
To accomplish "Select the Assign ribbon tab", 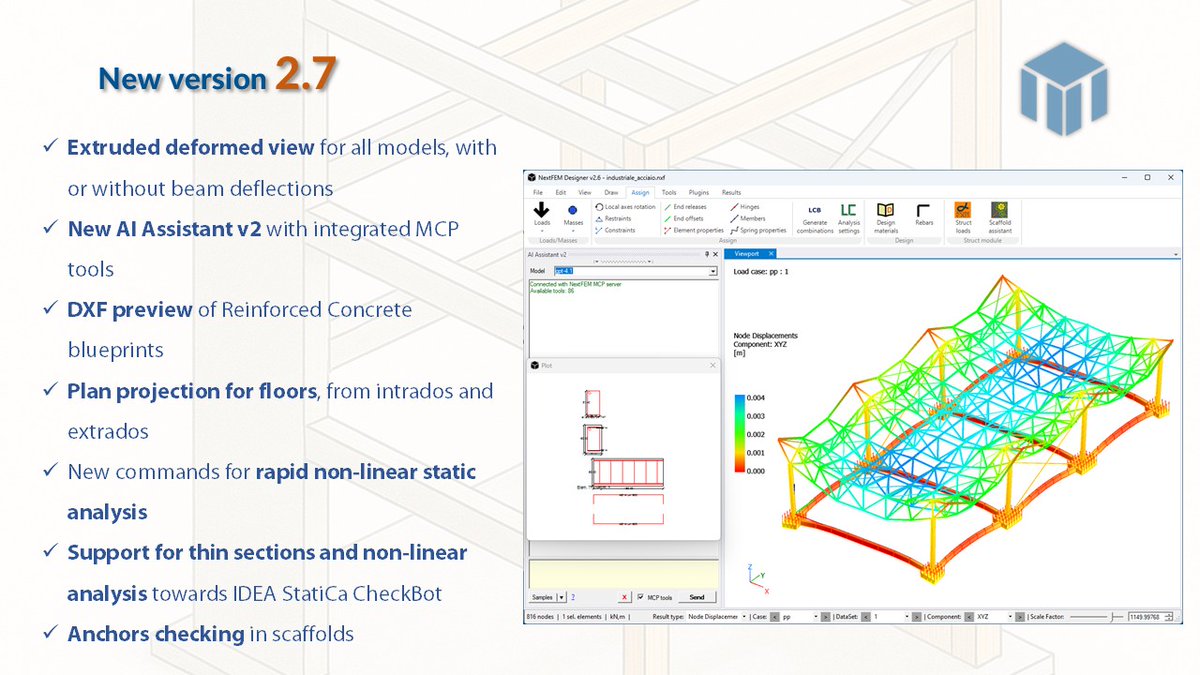I will [x=640, y=192].
